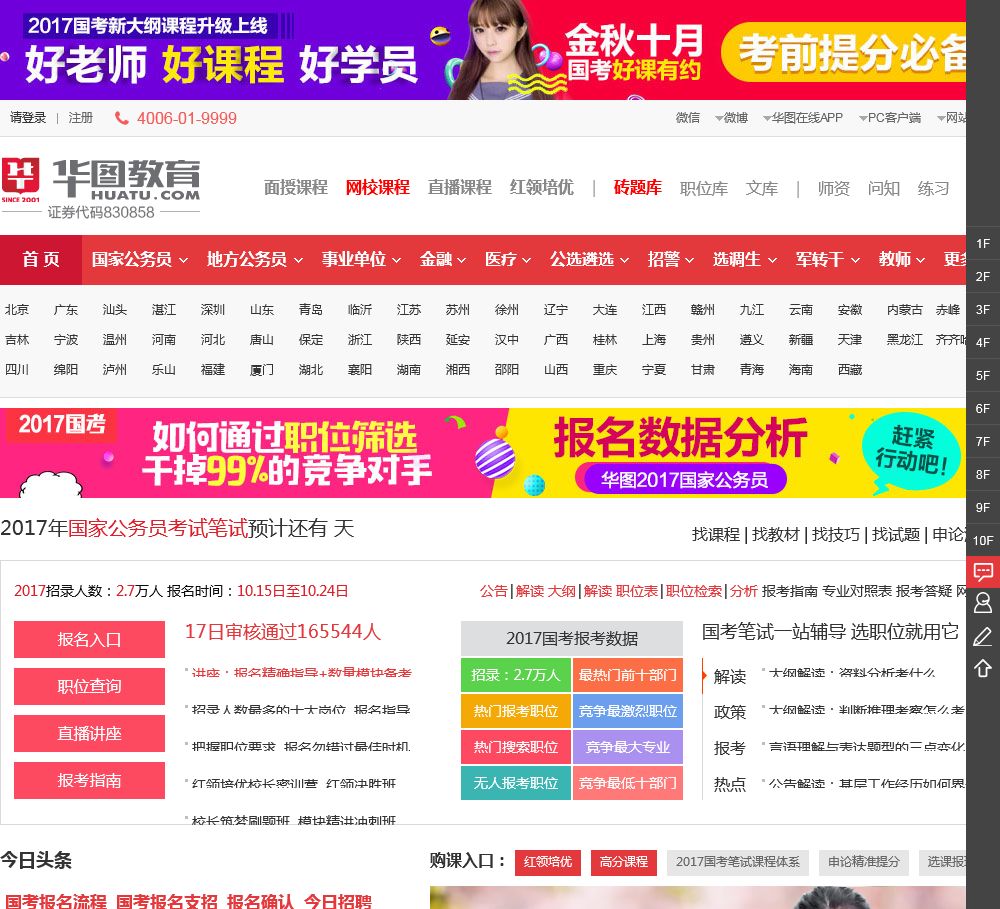Click the 竞争最激烈职位 blue tile
This screenshot has height=909, width=1000.
(628, 711)
